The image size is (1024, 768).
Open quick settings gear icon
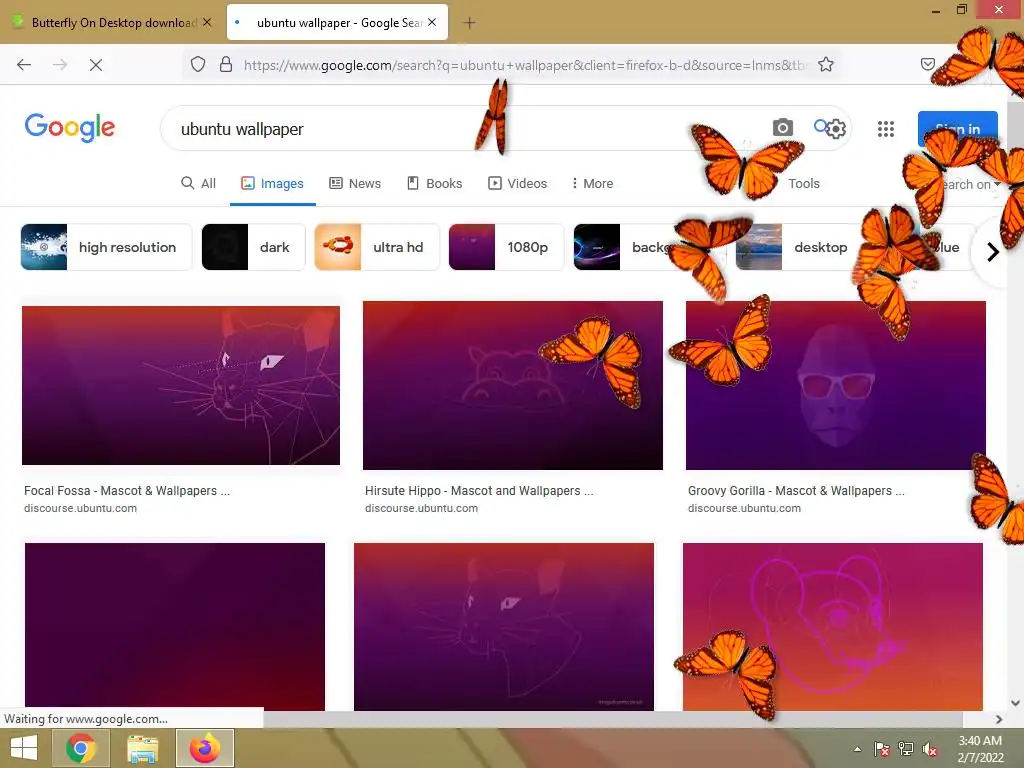836,129
